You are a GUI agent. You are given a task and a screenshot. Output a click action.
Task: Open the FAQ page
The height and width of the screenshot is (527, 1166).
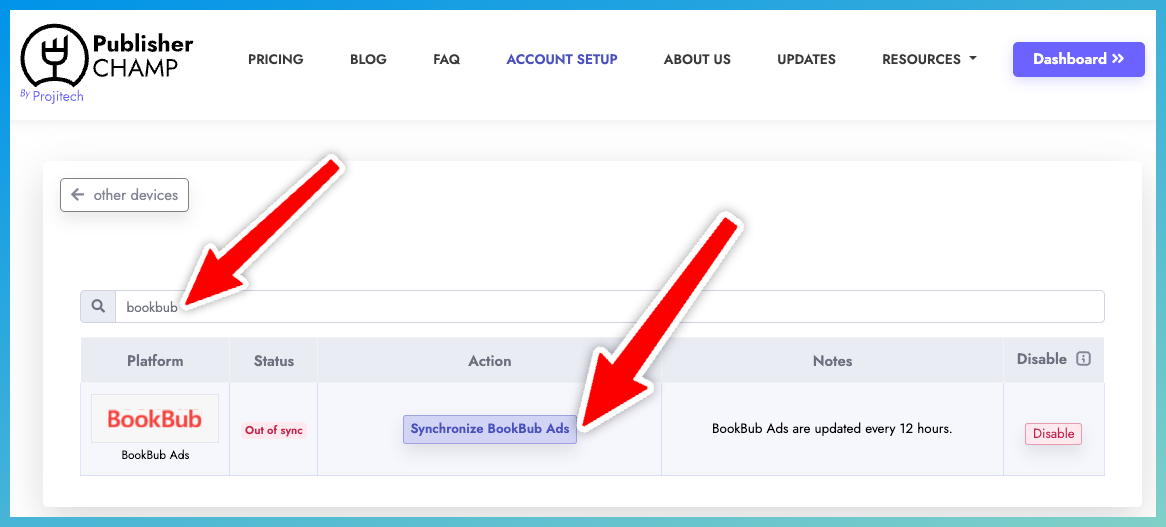tap(446, 59)
